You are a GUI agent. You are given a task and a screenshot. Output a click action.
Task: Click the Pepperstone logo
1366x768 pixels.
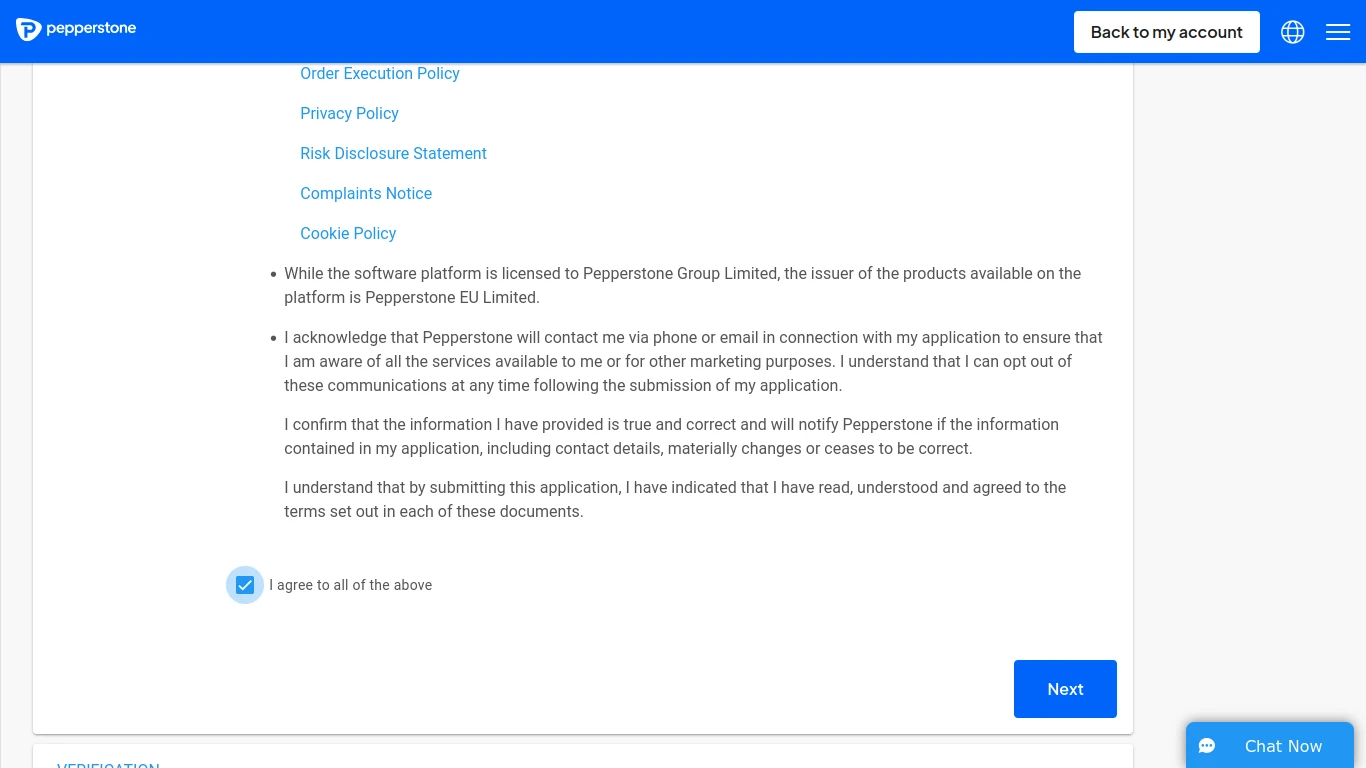pyautogui.click(x=76, y=29)
